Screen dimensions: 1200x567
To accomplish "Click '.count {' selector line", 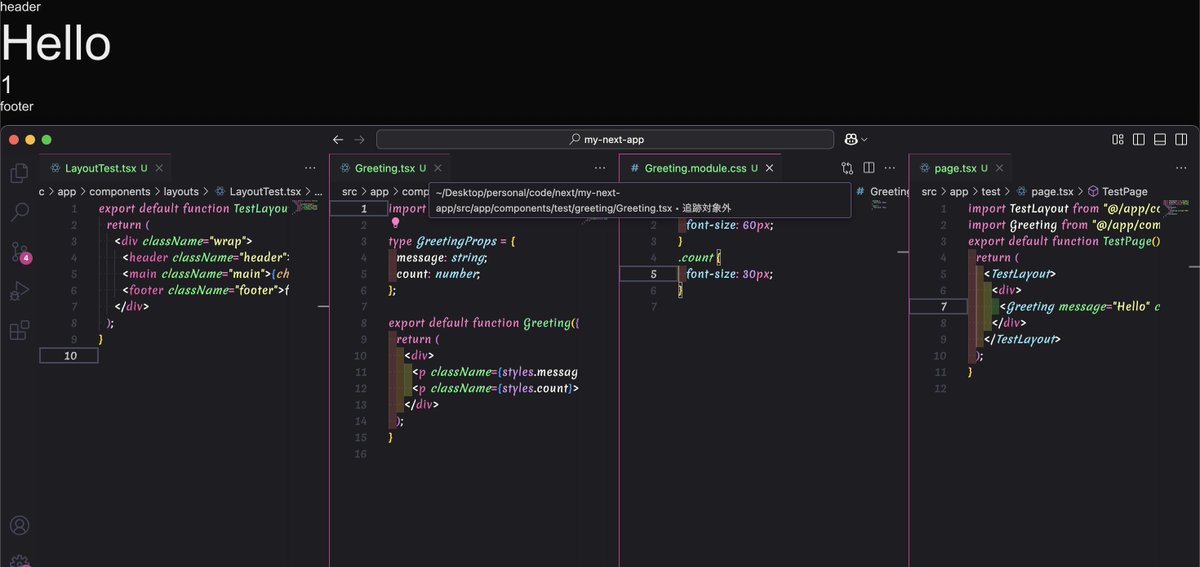I will (699, 258).
